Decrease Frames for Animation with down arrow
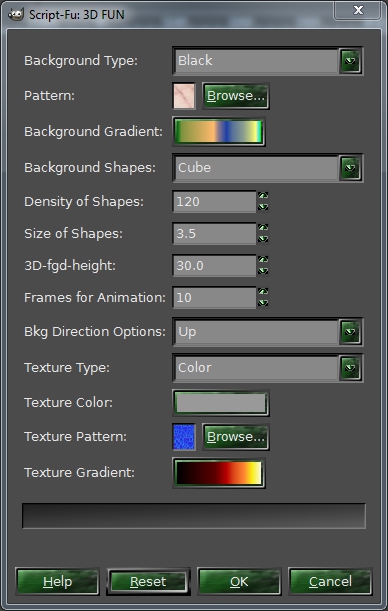This screenshot has height=611, width=388. 263,303
